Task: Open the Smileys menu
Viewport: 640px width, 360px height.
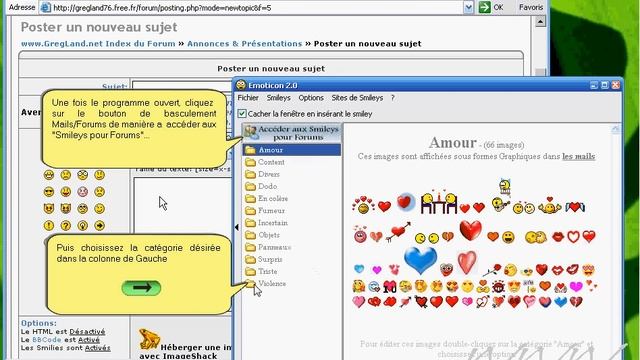Action: click(279, 98)
